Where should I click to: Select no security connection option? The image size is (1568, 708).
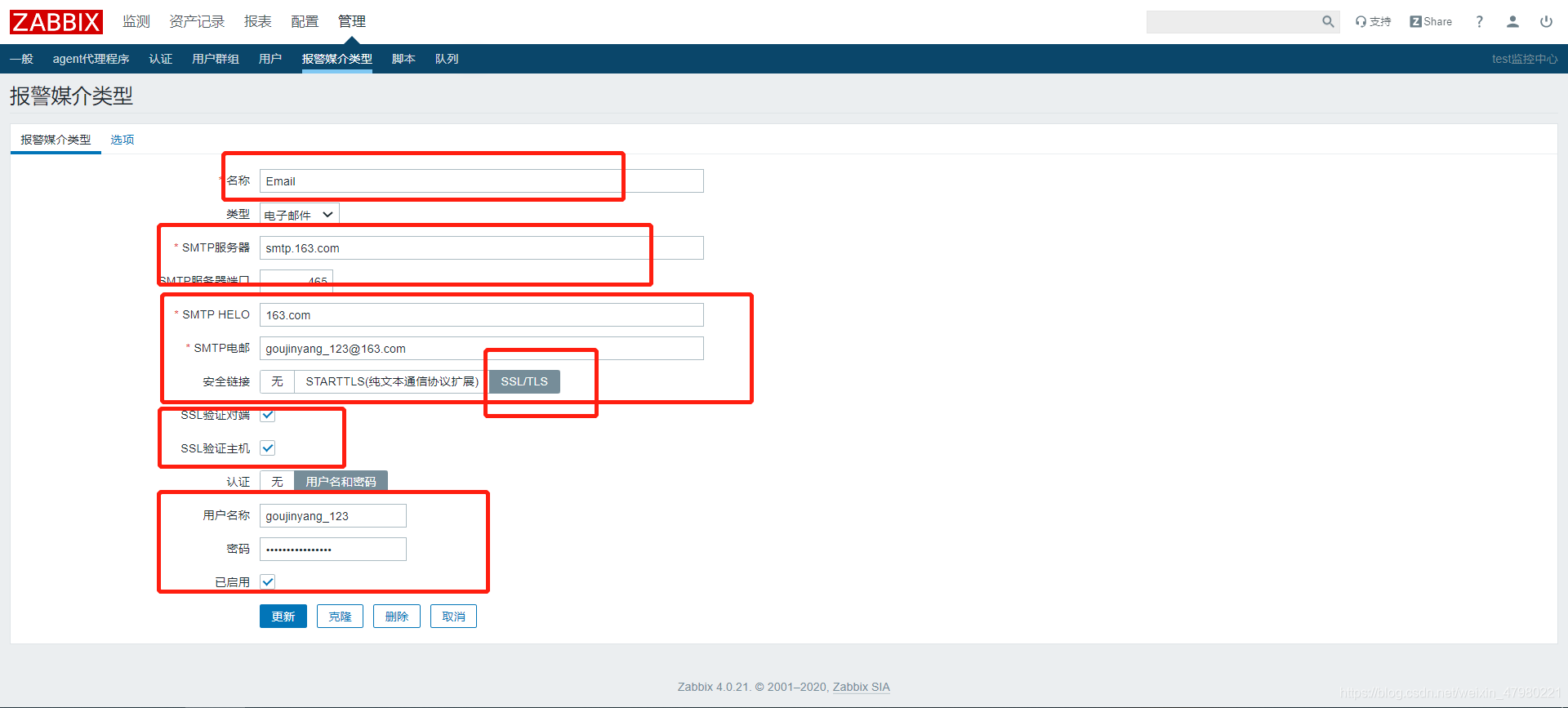pyautogui.click(x=277, y=381)
